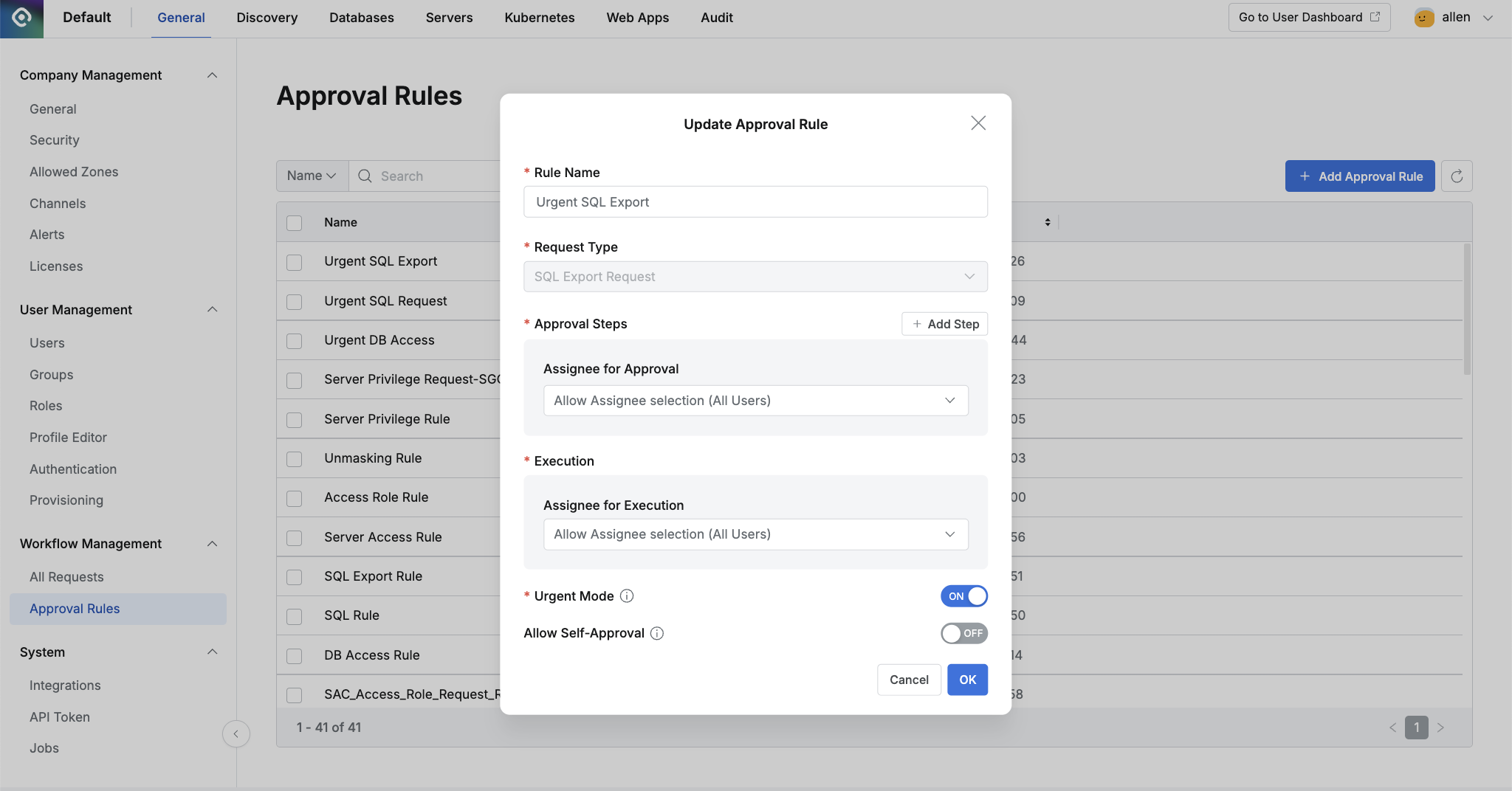Click the allen user avatar

coord(1423,16)
